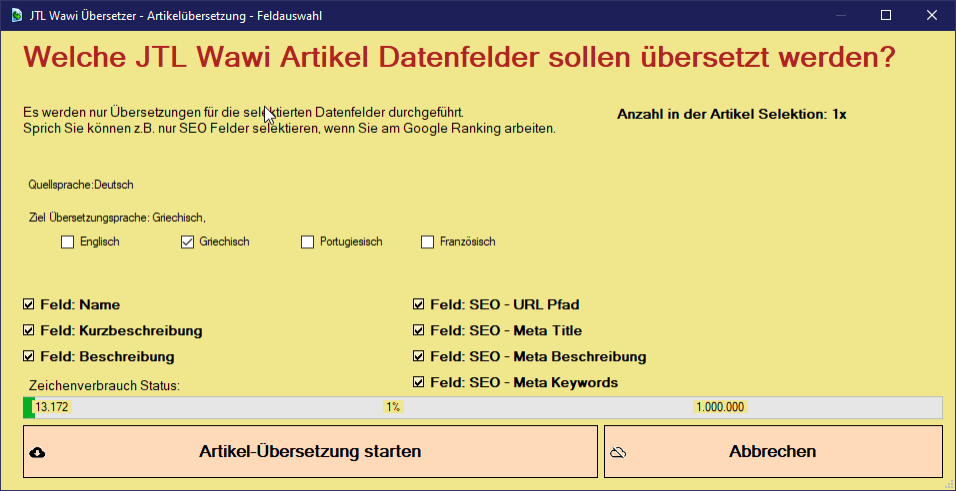956x491 pixels.
Task: Click the Quellsprache:Deutsch label
Action: (x=80, y=185)
